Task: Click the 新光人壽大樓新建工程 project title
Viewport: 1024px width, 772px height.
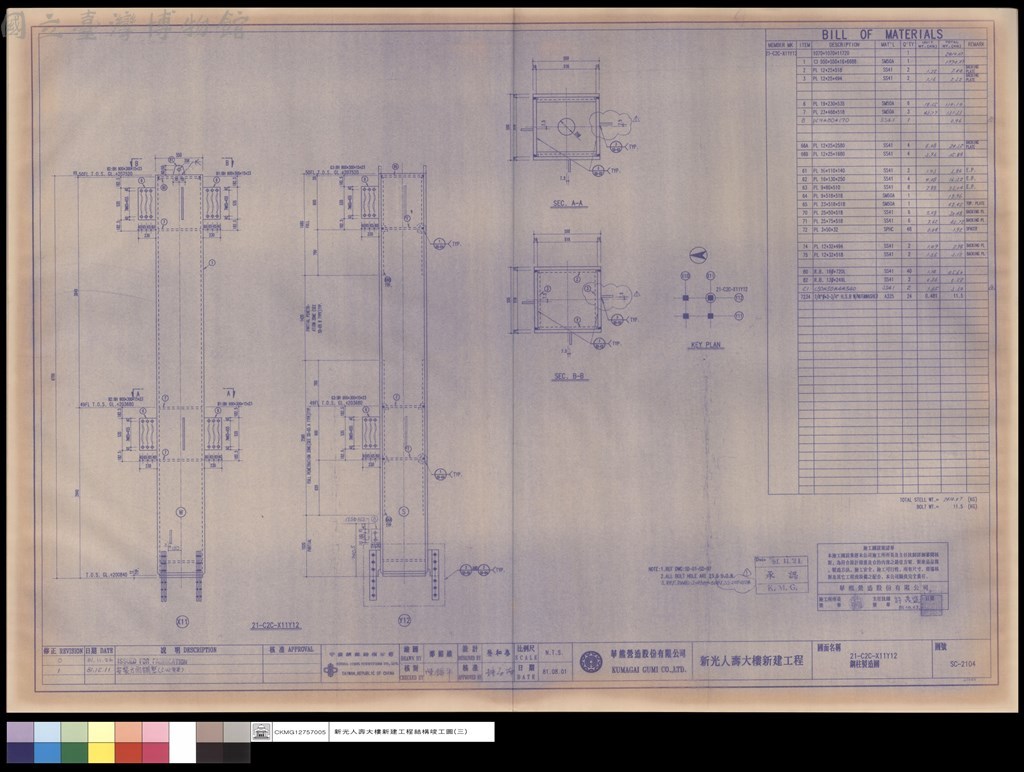Action: 752,661
